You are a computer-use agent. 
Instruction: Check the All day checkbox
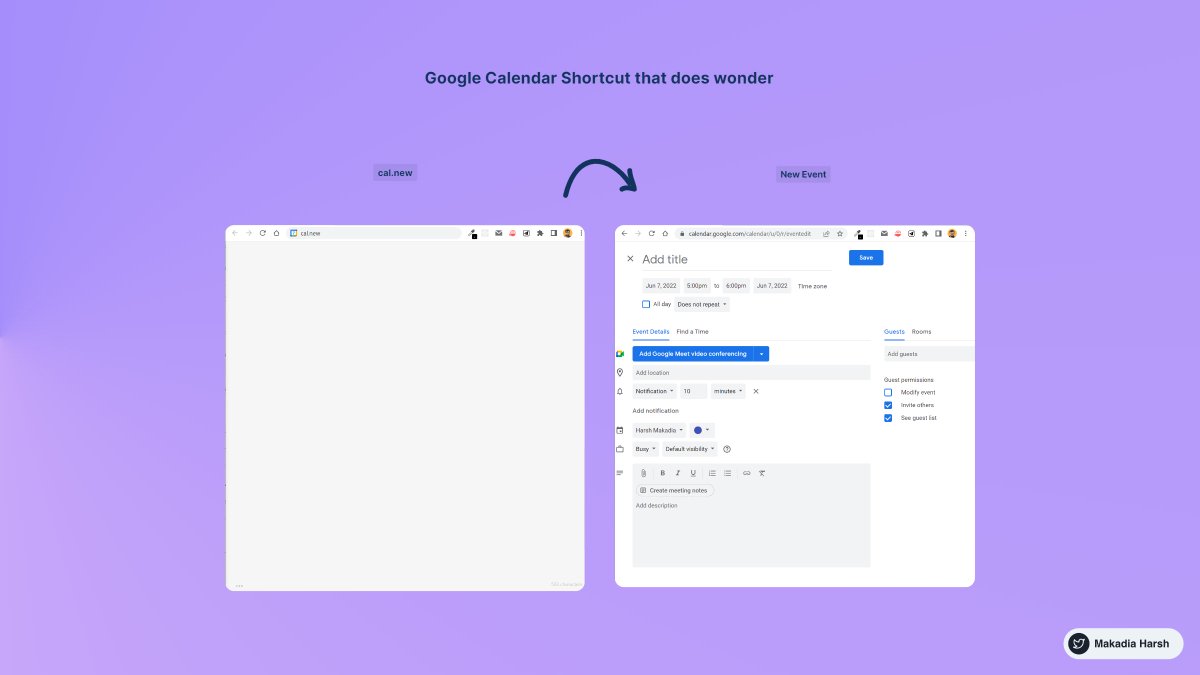tap(646, 304)
